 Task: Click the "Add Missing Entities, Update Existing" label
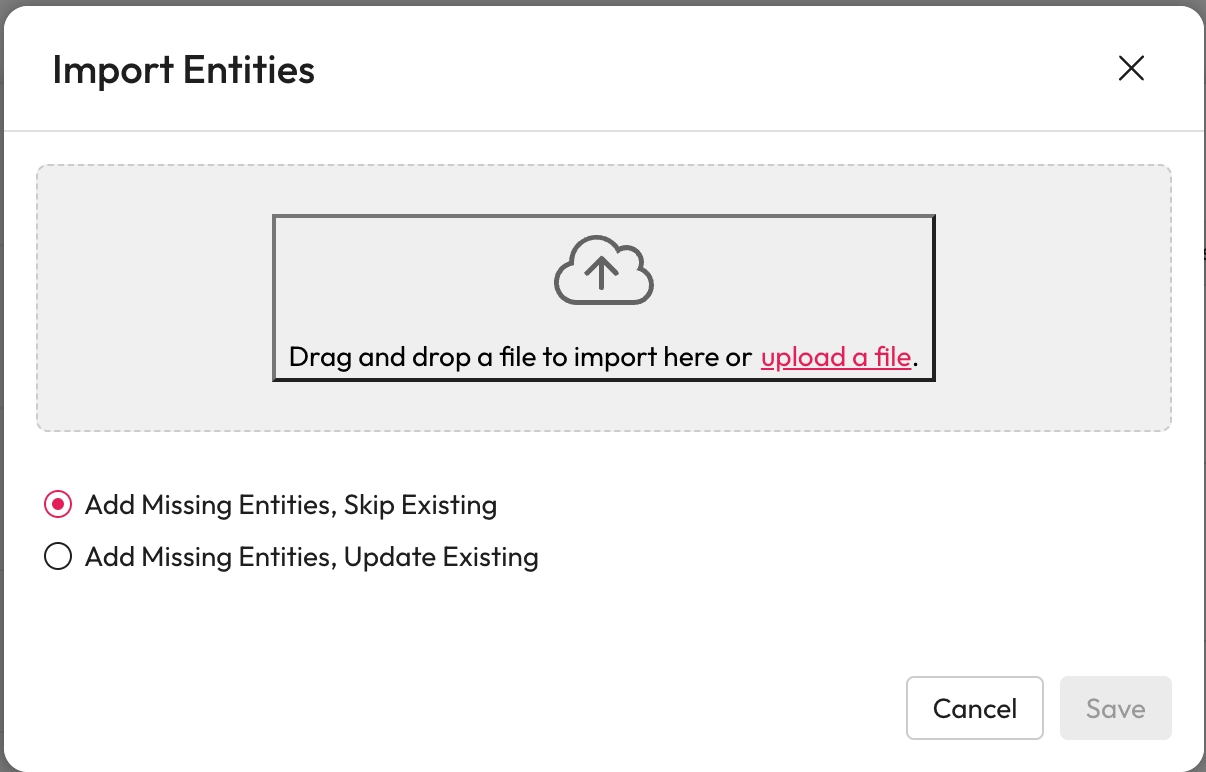[312, 557]
